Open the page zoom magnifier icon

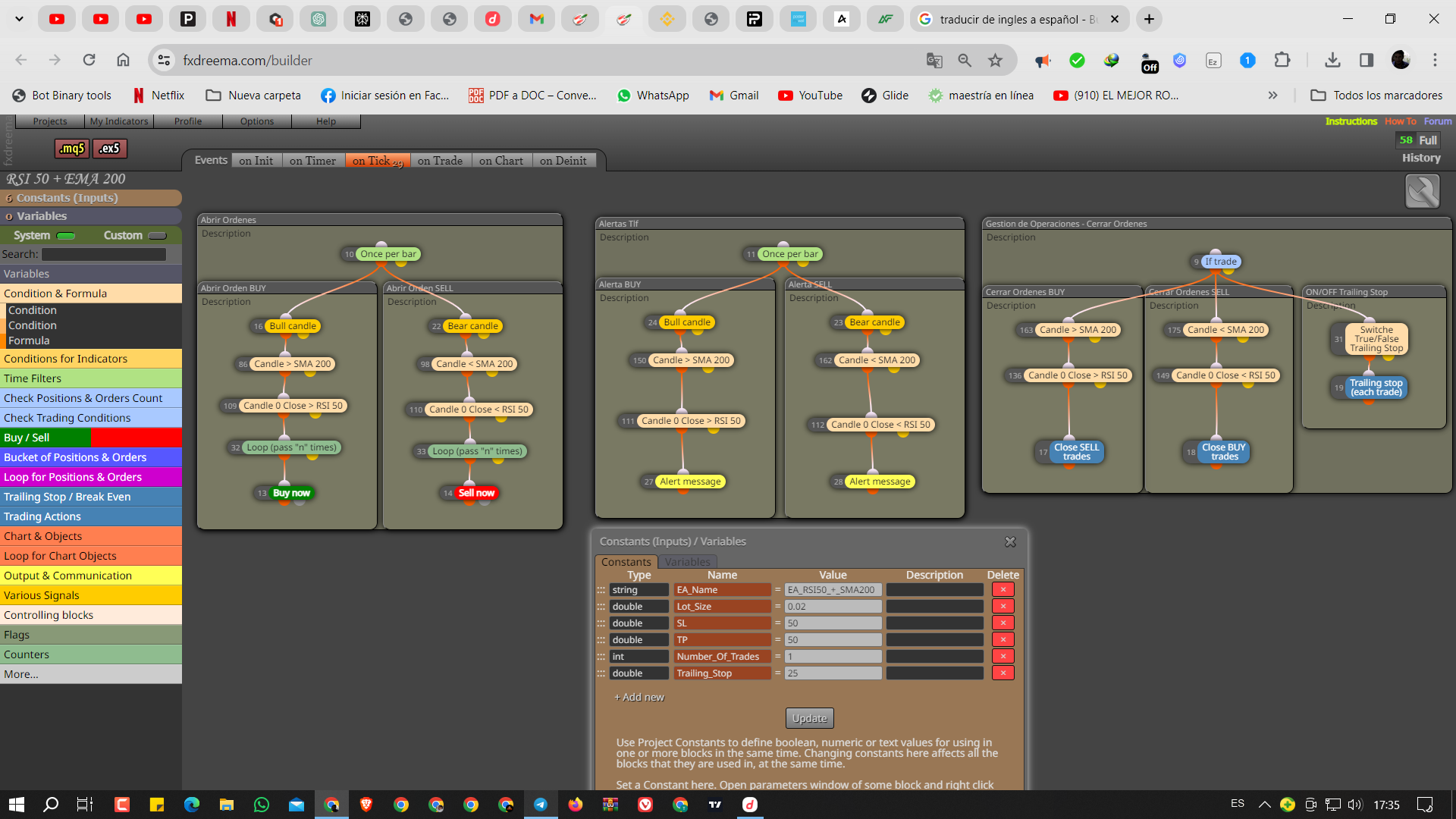click(965, 60)
